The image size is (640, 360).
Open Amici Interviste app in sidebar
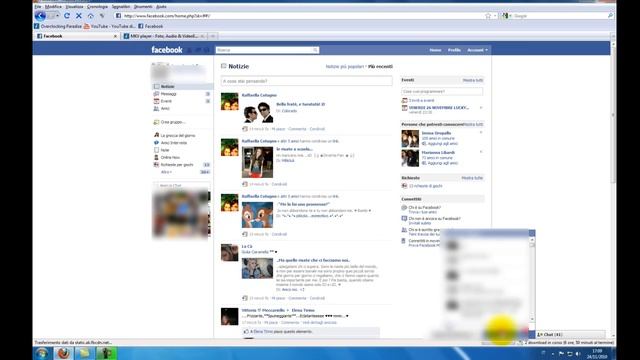173,143
